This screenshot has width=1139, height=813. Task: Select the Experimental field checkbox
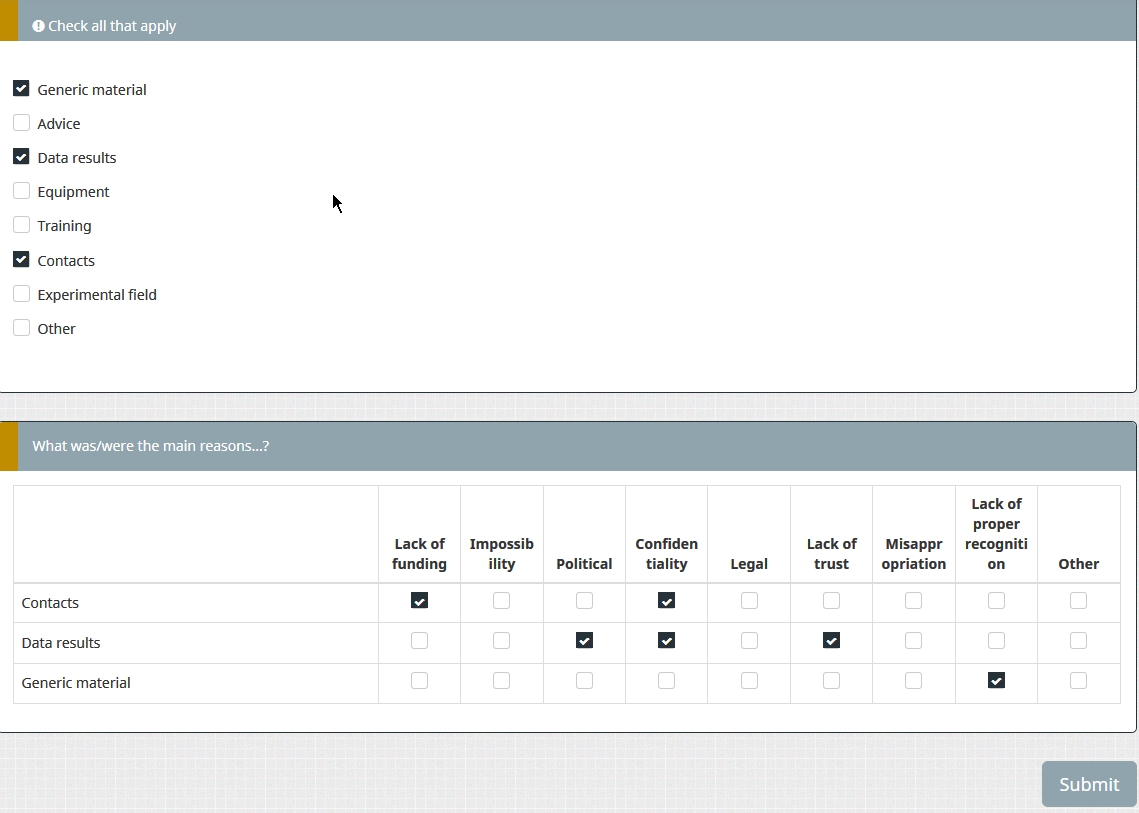click(21, 294)
